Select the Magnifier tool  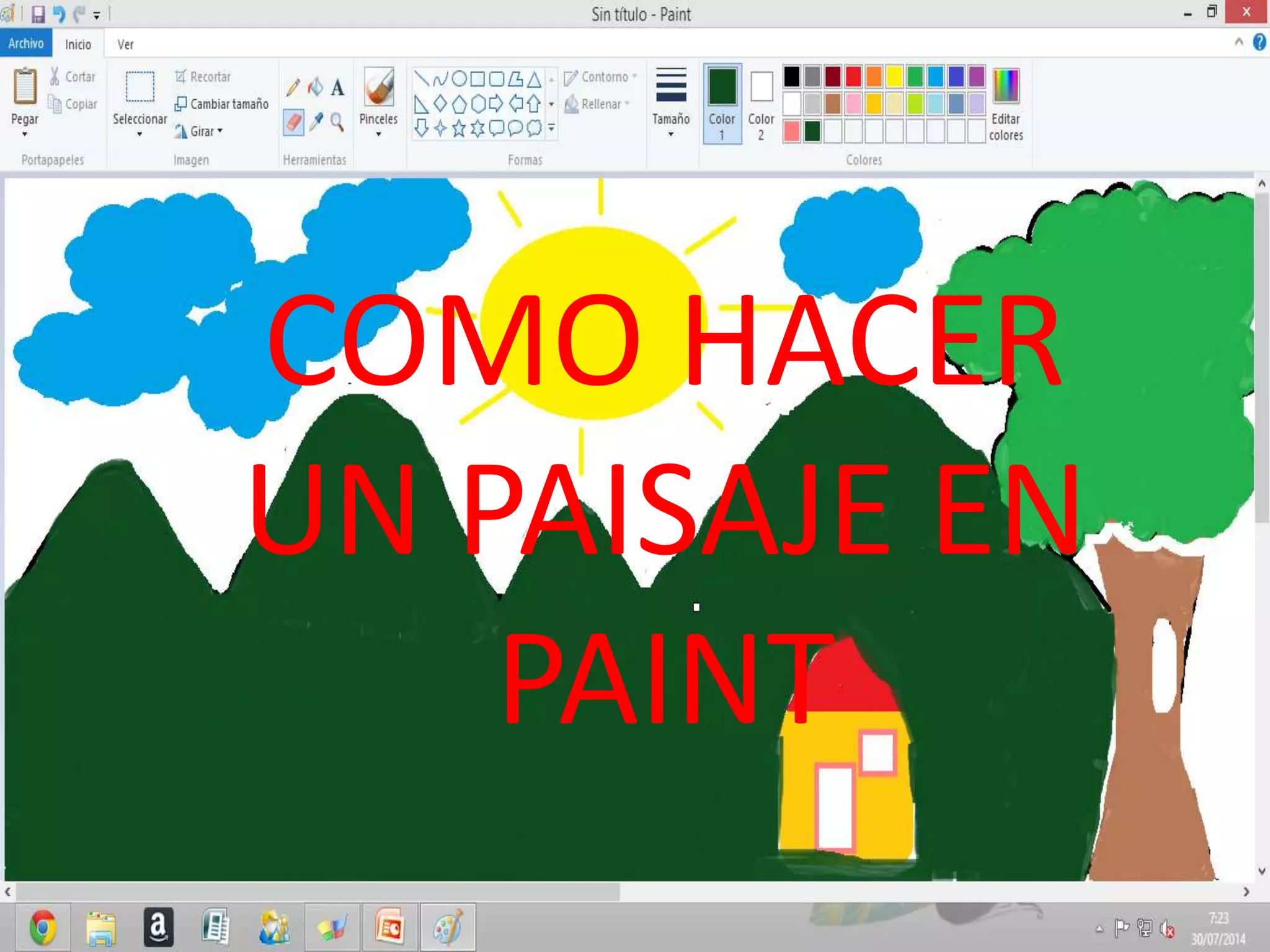tap(337, 122)
